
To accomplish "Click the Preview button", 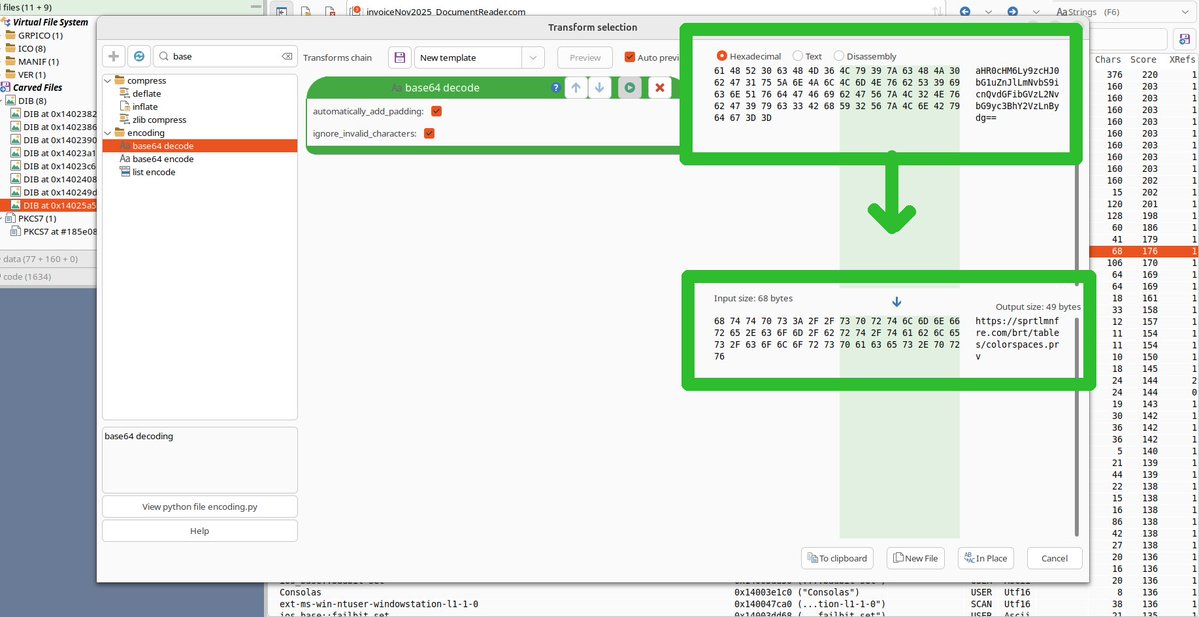I will tap(585, 57).
